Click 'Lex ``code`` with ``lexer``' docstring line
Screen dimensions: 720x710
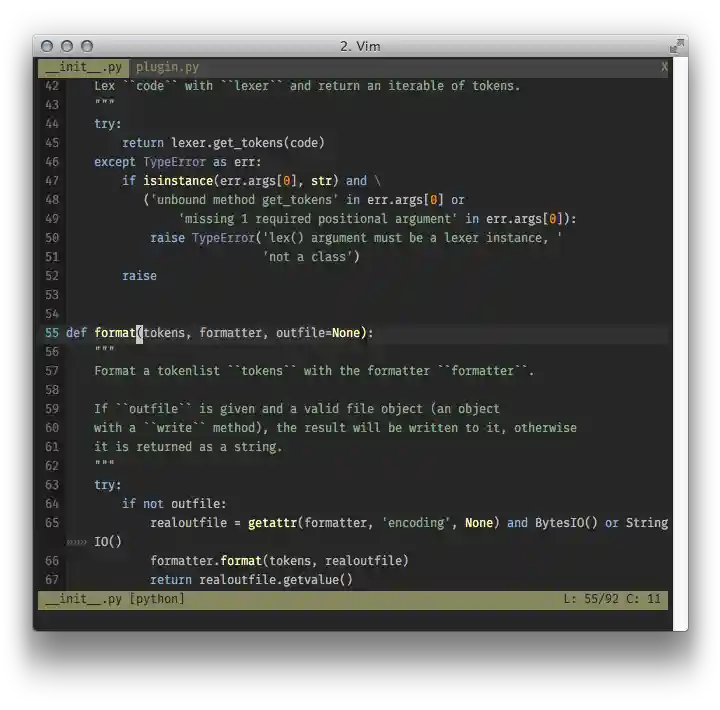tap(307, 86)
